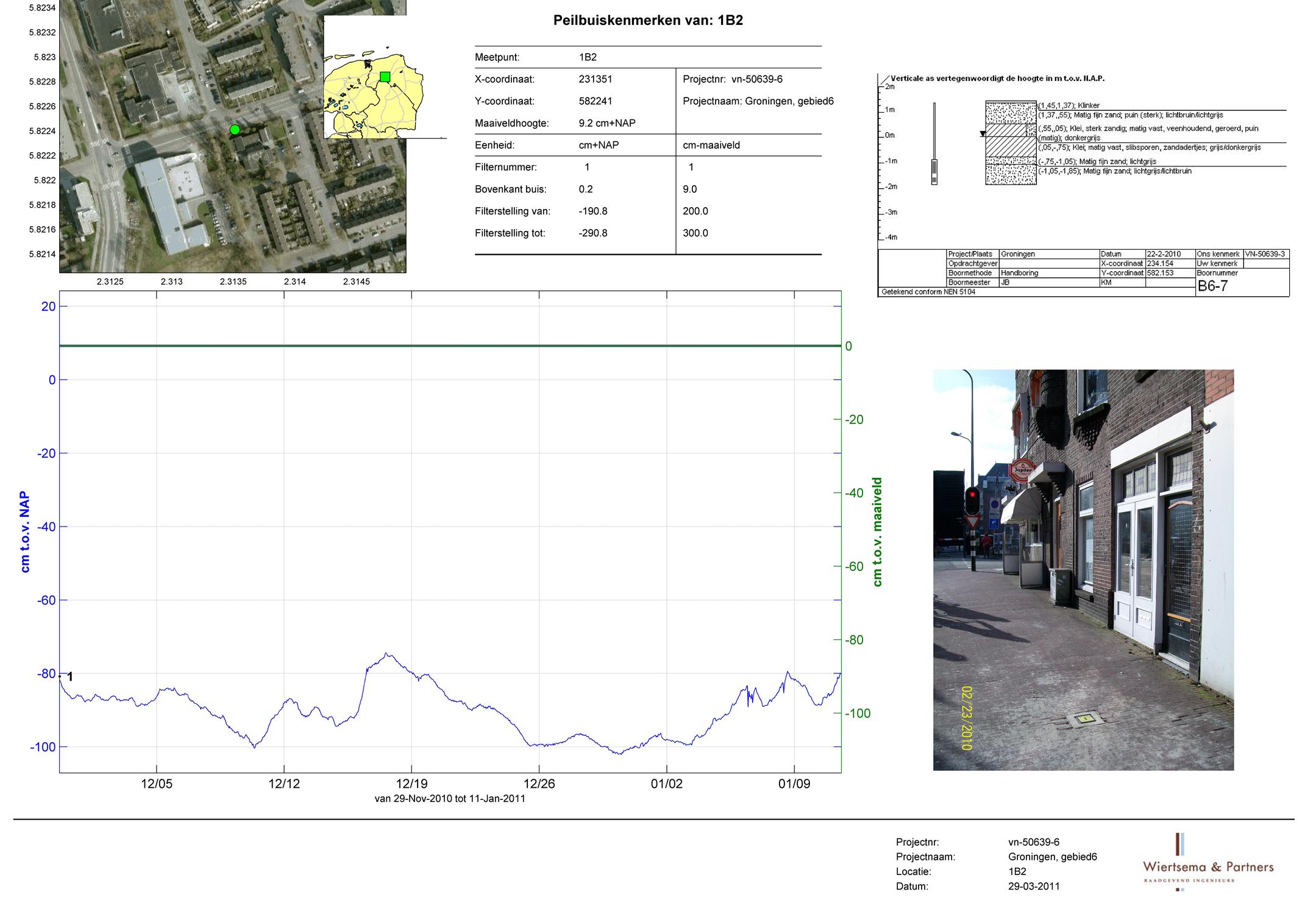Click the green axis label cm t.o.v. maaiveld

pos(877,531)
